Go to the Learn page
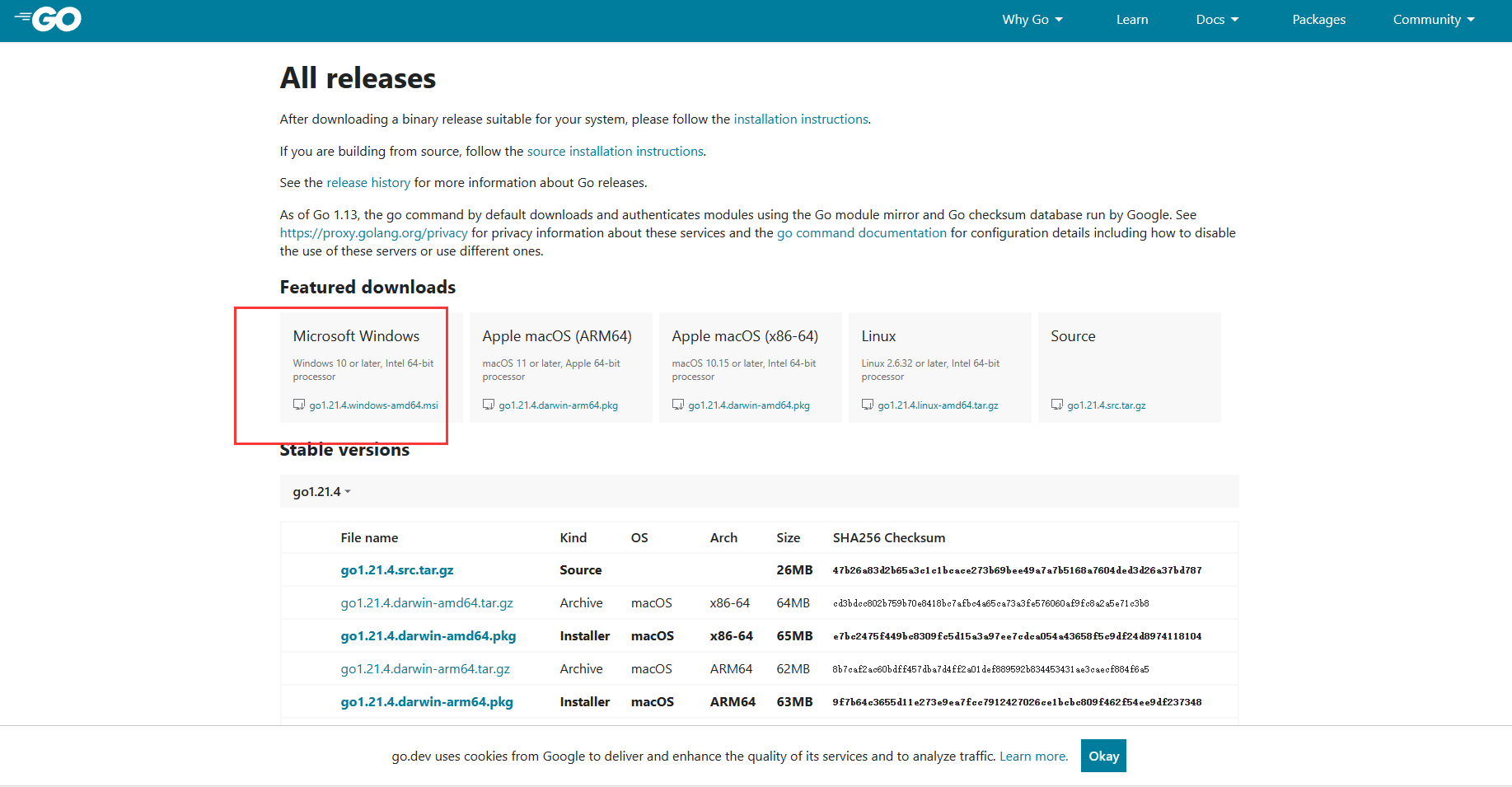Image resolution: width=1512 pixels, height=787 pixels. [x=1132, y=20]
